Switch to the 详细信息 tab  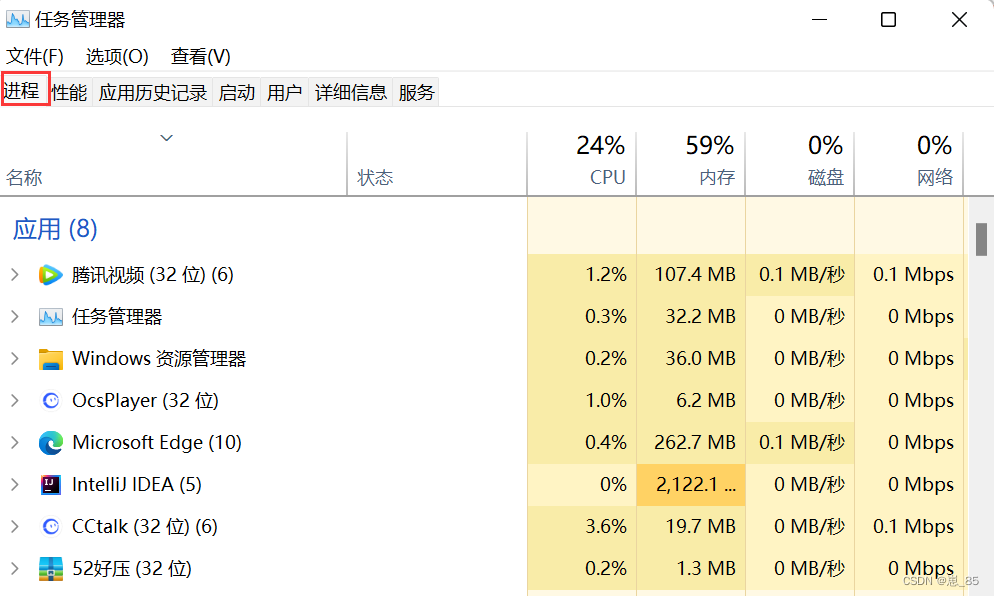point(351,93)
